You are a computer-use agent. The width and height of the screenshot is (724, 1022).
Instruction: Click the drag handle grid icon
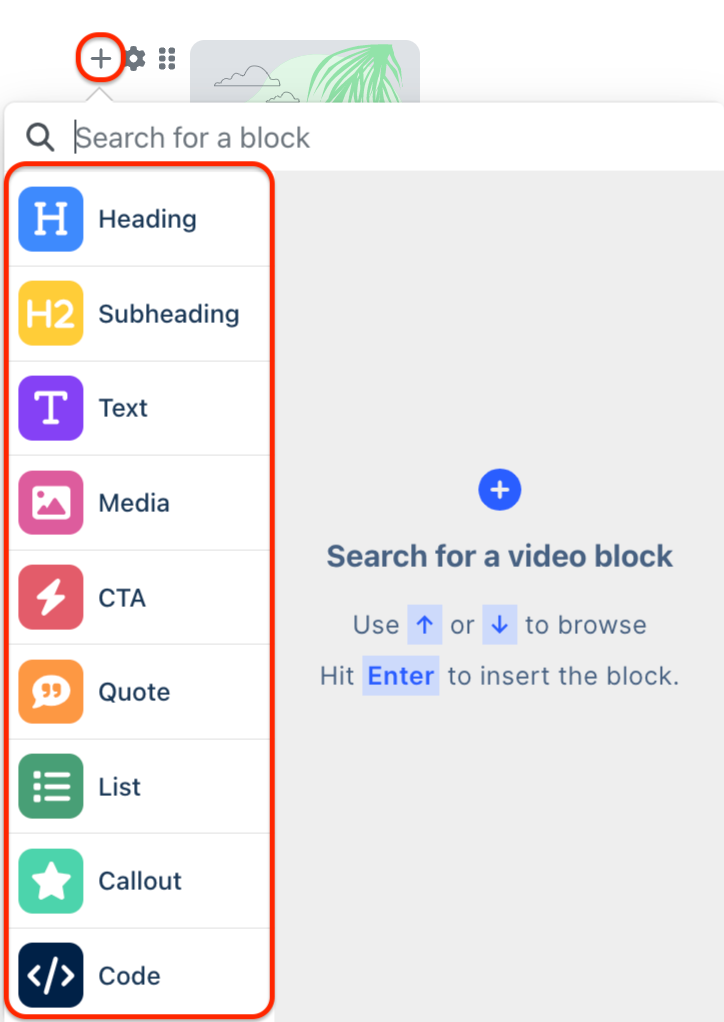click(166, 58)
